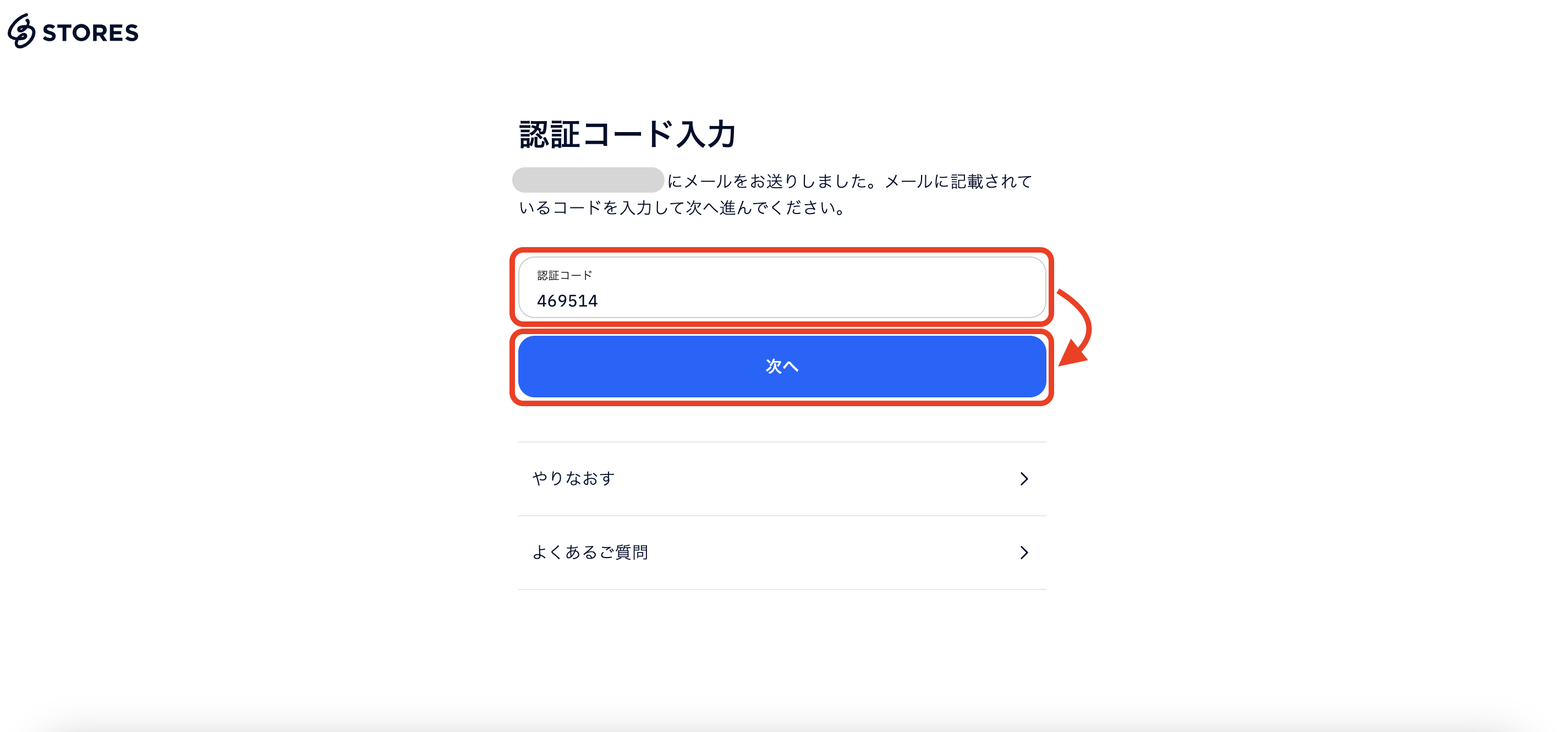
Task: Select the arrow icon on the やりなおす row
Action: (1025, 479)
